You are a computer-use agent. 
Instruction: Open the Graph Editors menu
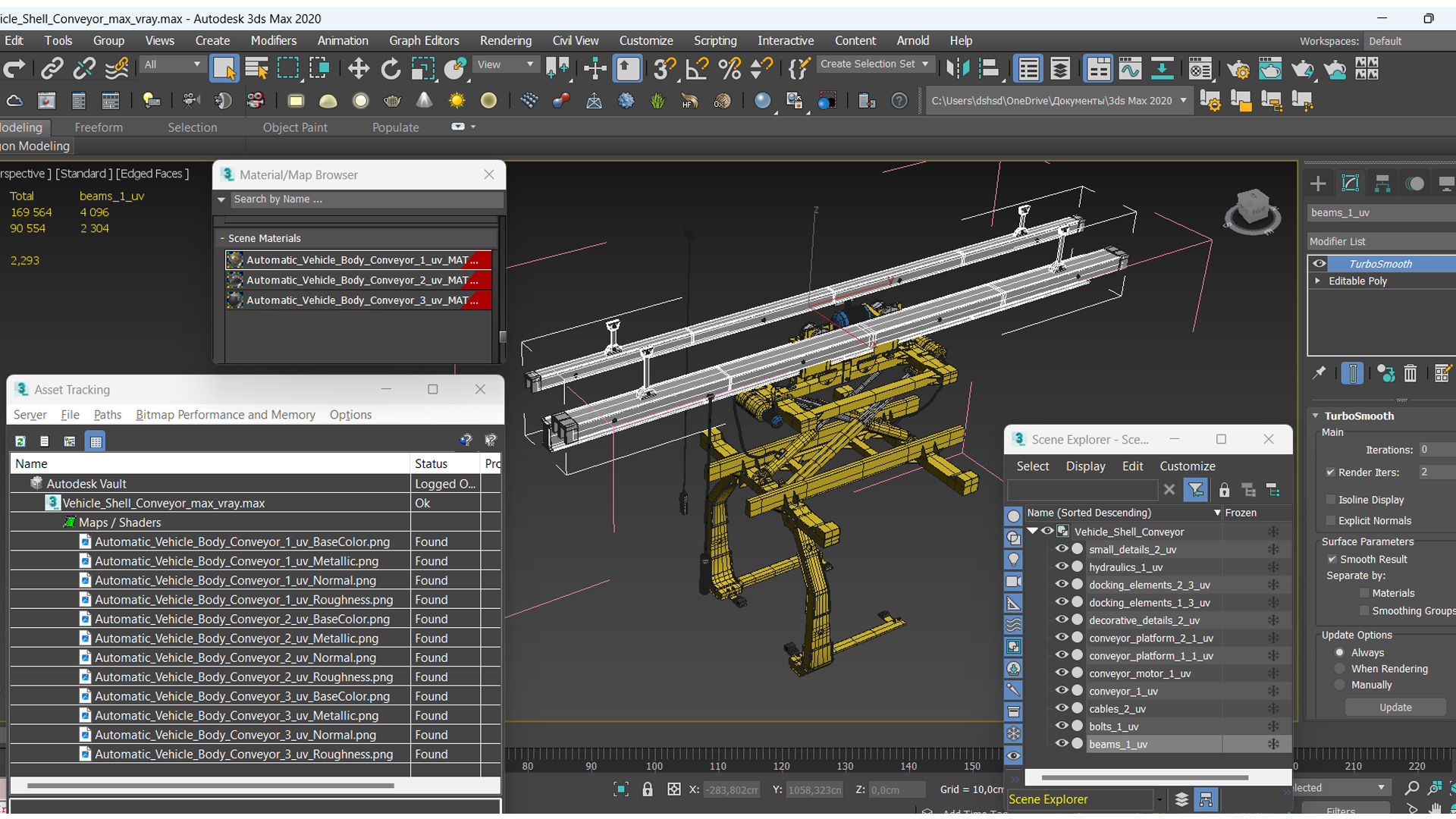click(x=424, y=41)
